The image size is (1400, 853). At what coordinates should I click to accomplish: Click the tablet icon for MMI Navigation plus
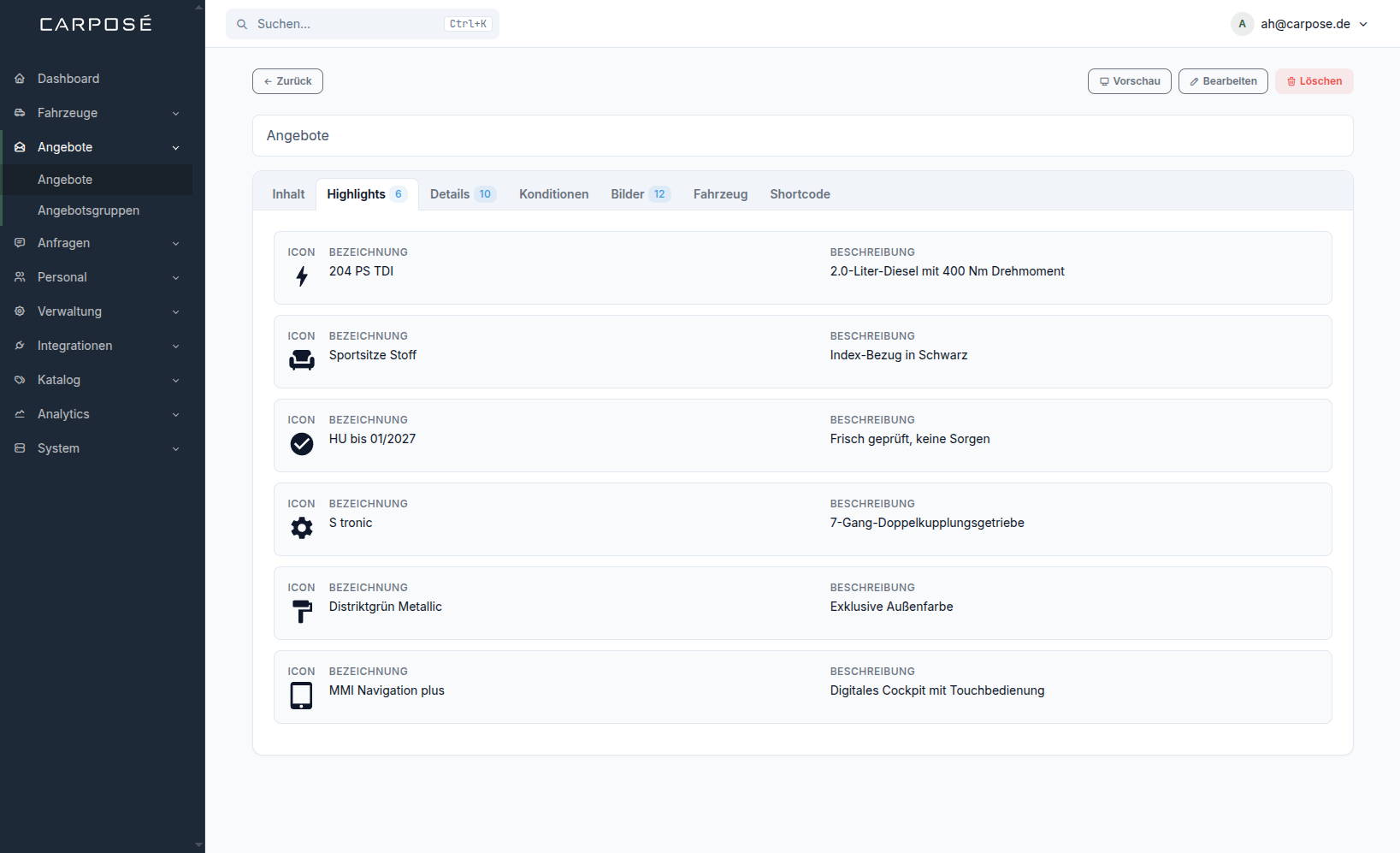pos(301,696)
